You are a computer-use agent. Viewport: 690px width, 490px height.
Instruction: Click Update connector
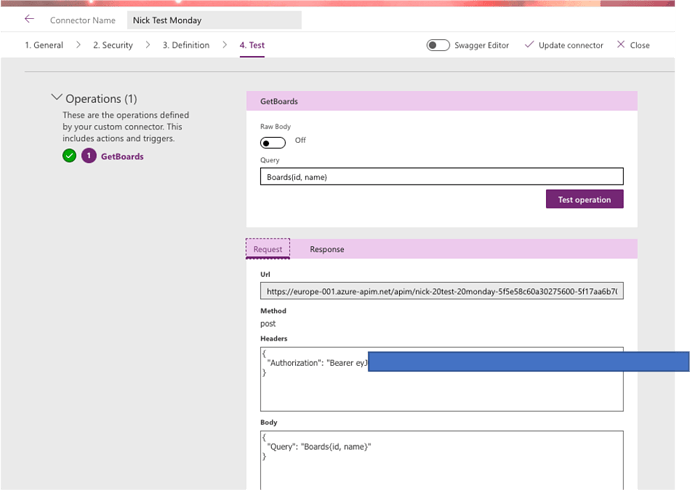(570, 45)
